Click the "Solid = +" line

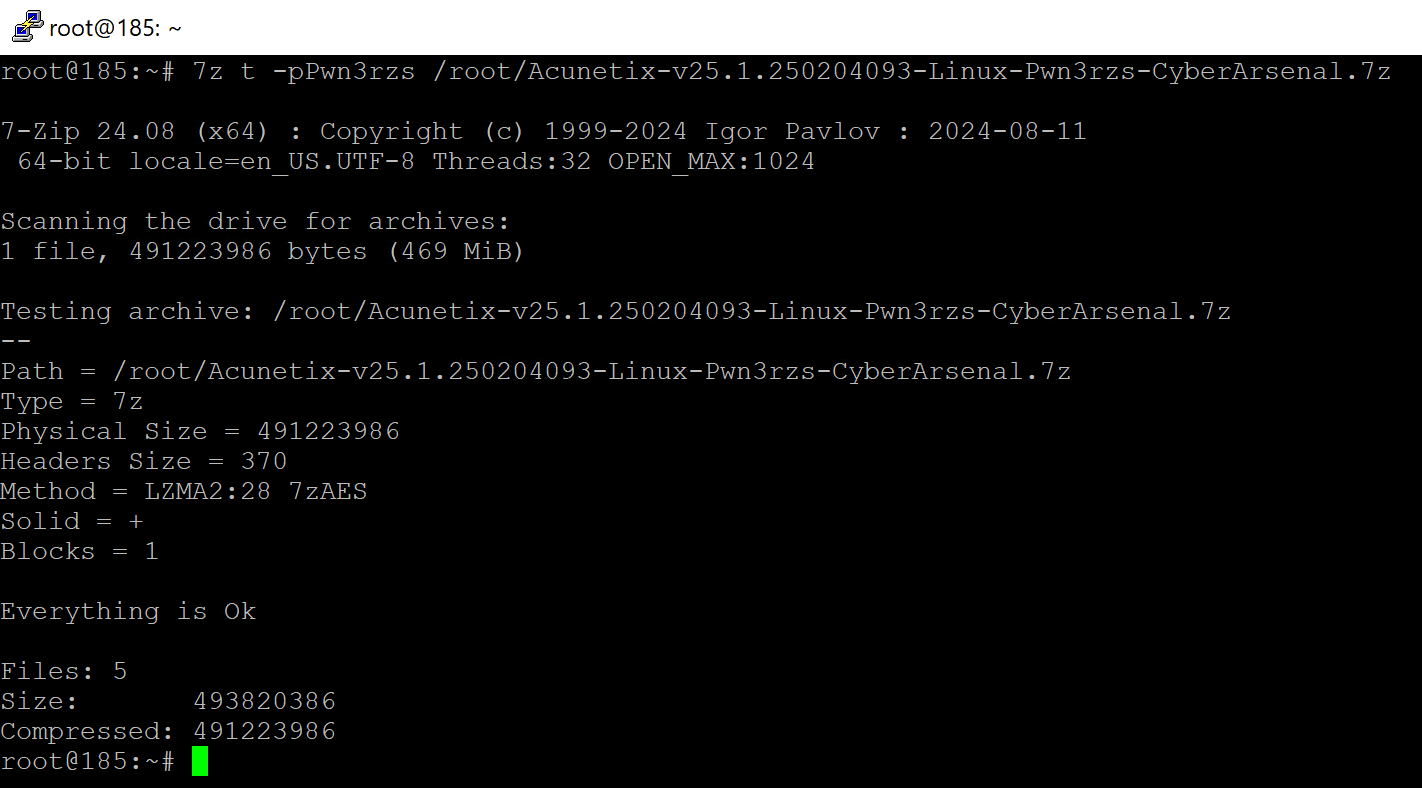click(72, 522)
